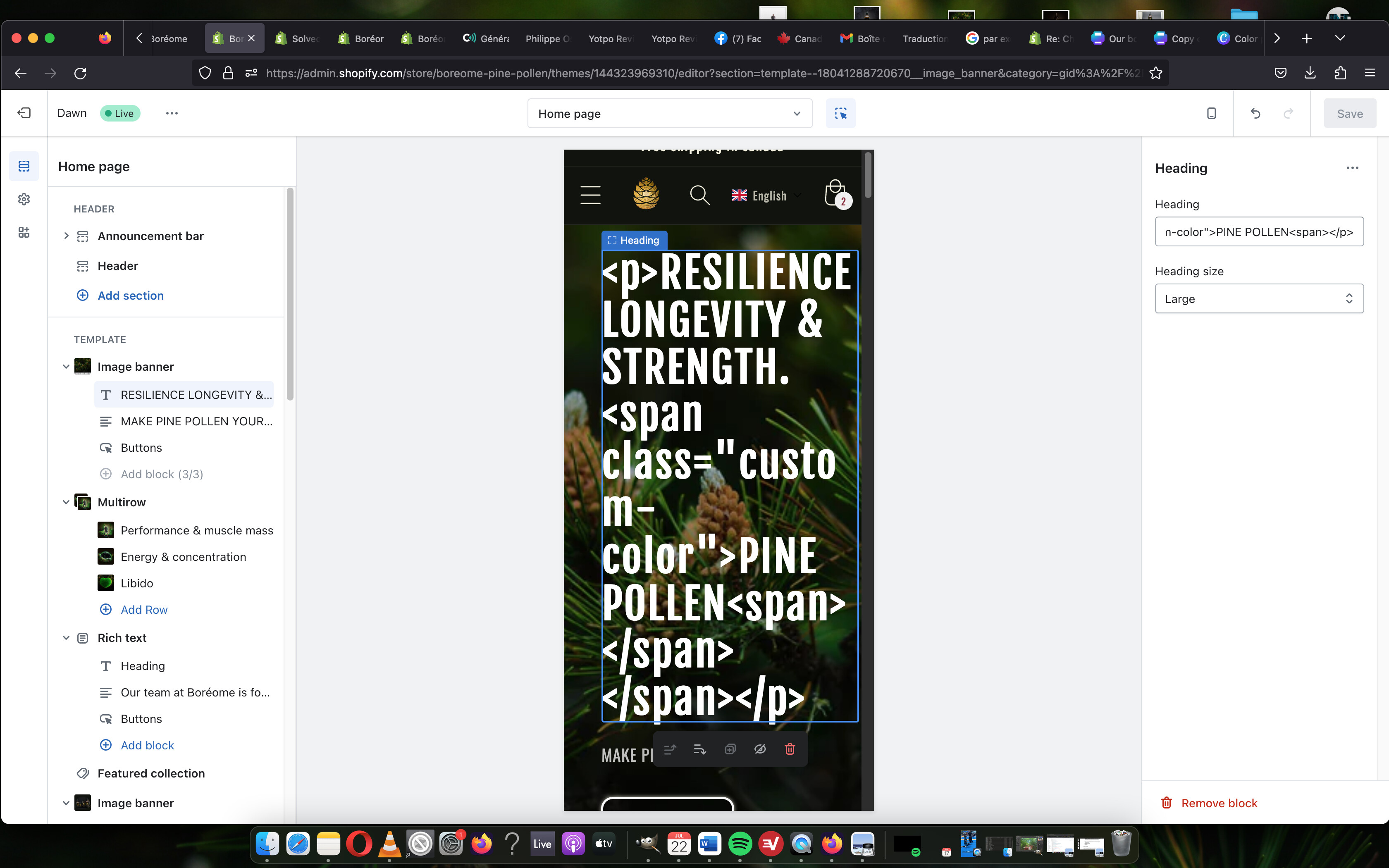Open the Heading size dropdown

tap(1259, 298)
